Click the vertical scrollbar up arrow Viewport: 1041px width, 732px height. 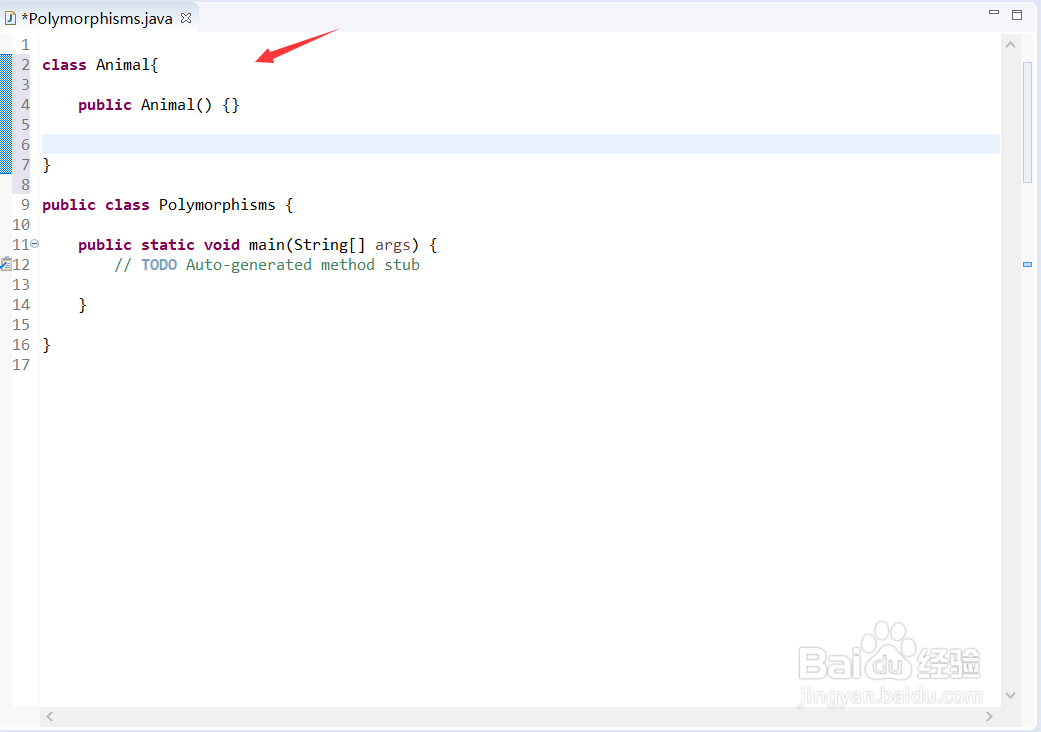1010,45
